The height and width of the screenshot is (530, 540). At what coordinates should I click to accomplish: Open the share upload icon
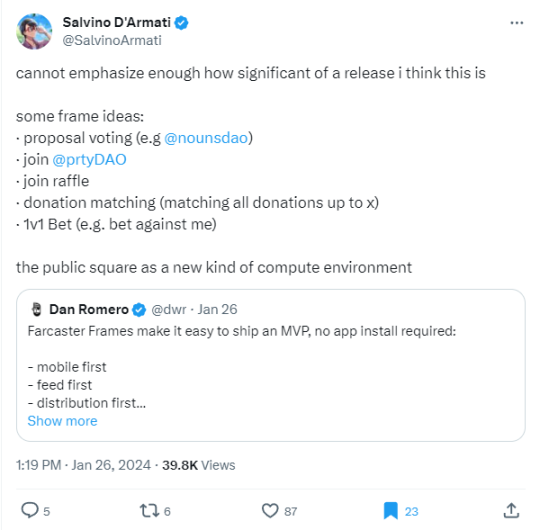(x=511, y=510)
